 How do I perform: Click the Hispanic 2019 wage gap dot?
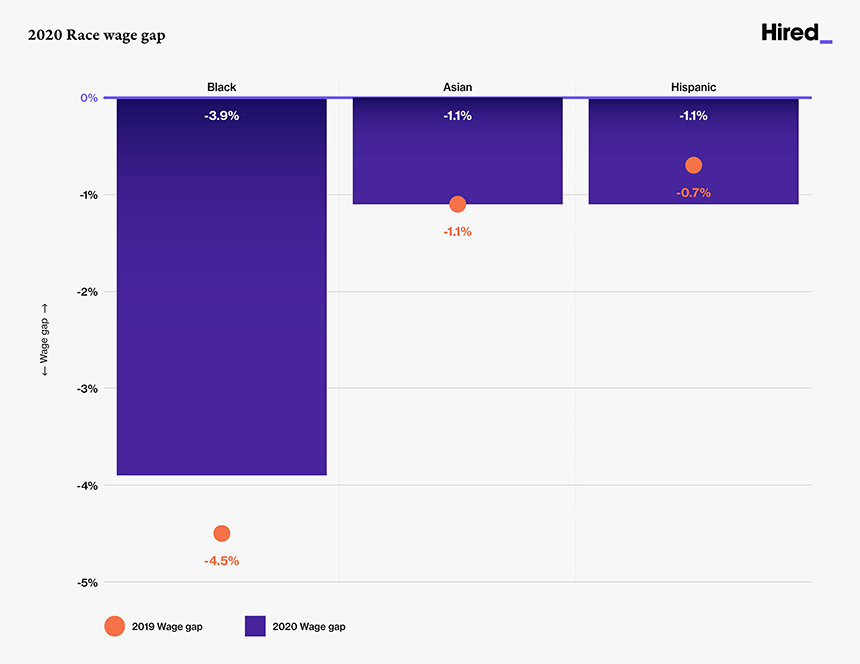(694, 165)
